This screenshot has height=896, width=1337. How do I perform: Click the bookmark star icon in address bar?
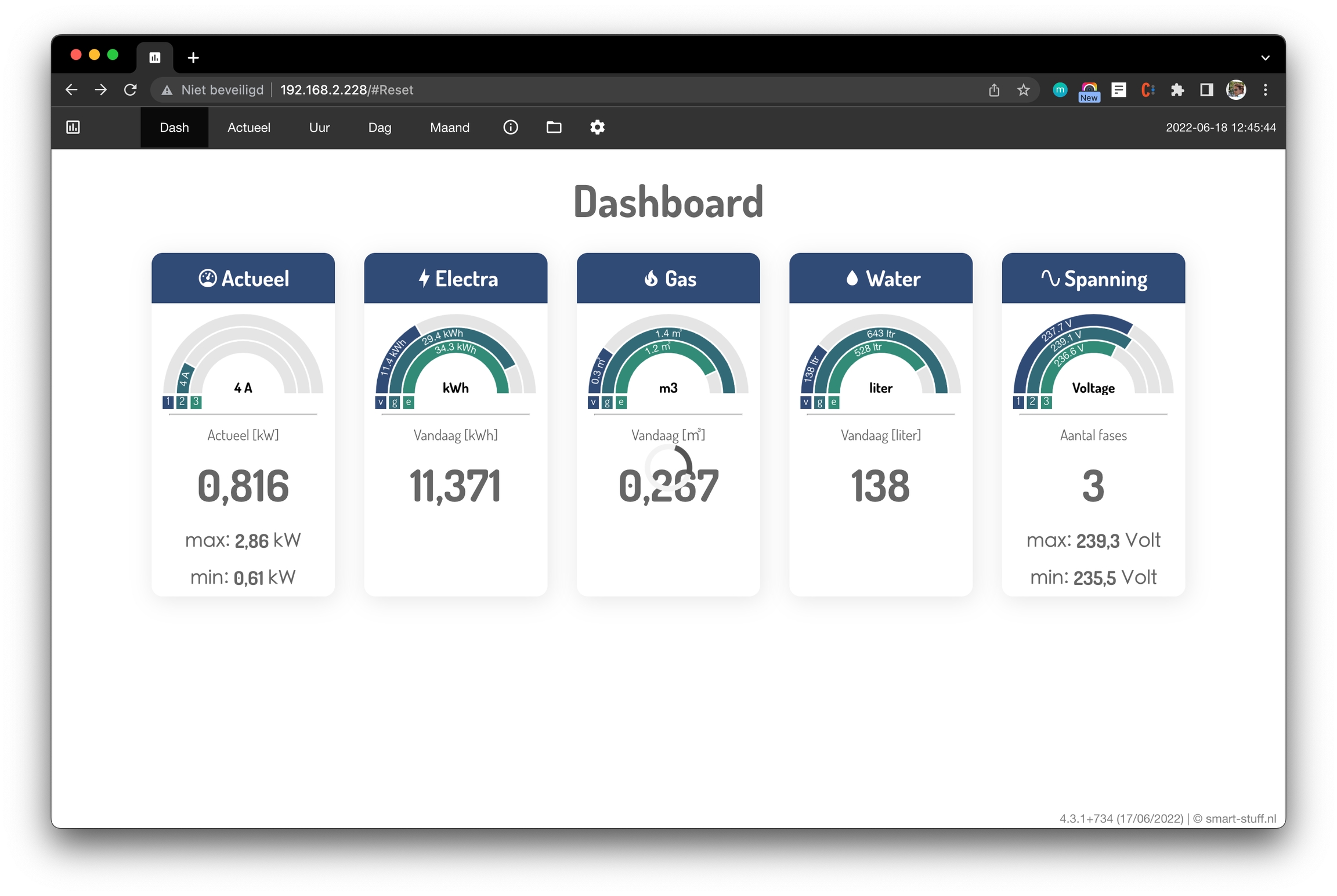(1023, 90)
